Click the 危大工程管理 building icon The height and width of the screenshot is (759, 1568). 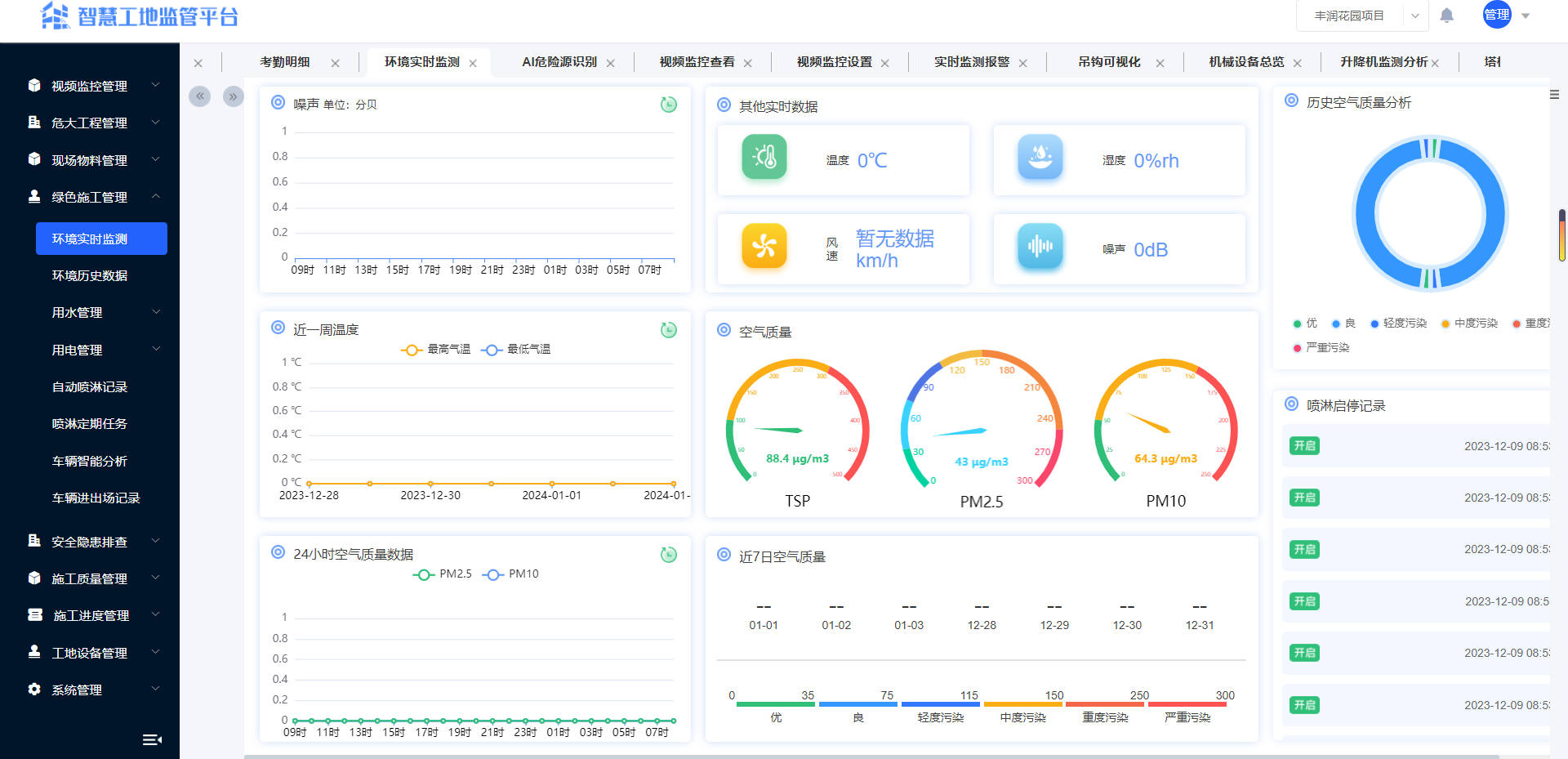tap(34, 122)
